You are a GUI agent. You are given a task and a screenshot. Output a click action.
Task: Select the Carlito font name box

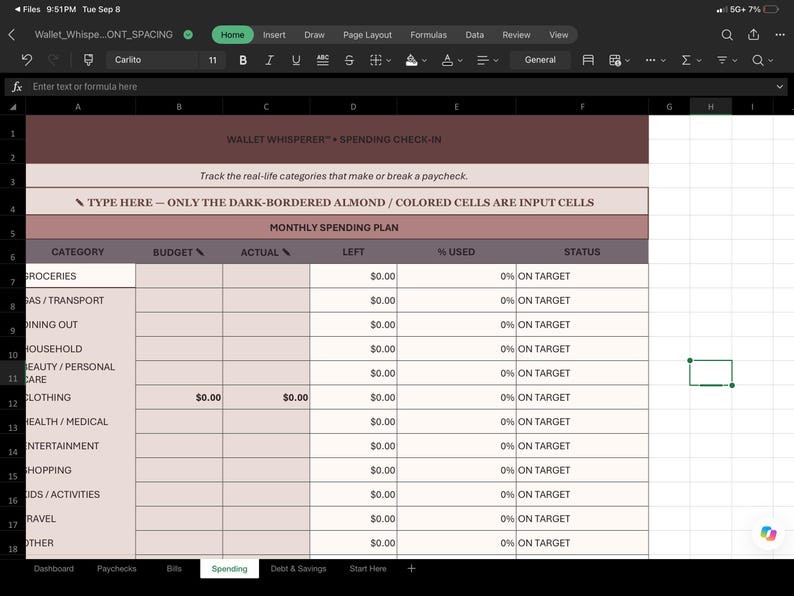click(151, 60)
